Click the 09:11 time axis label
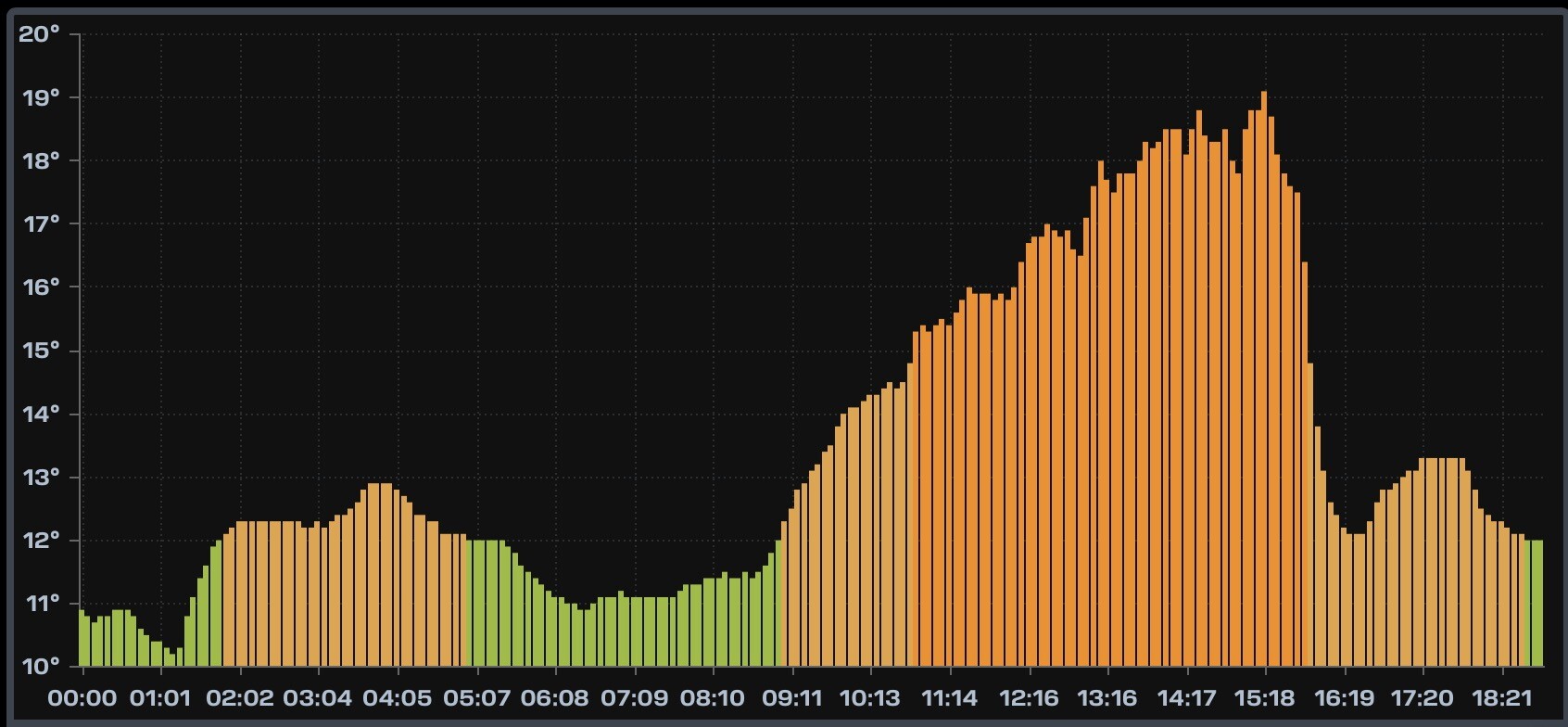 tap(791, 697)
